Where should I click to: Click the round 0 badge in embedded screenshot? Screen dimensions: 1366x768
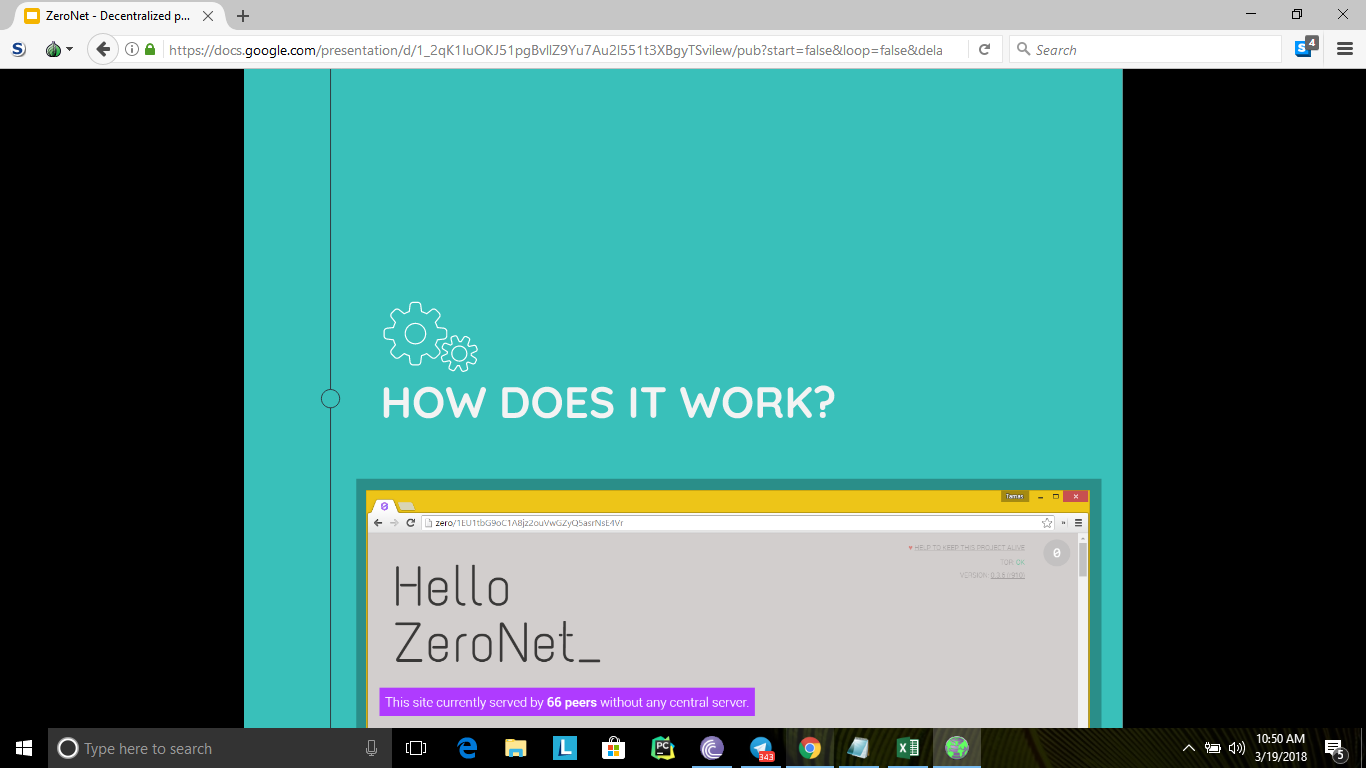(1056, 553)
